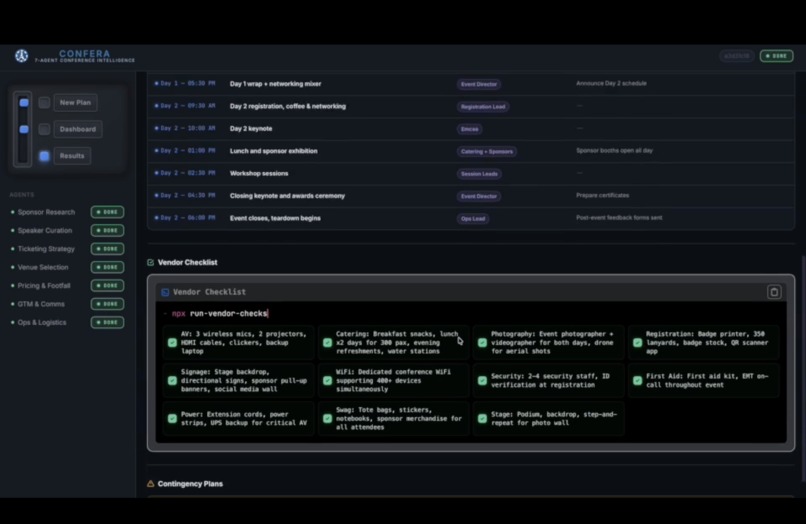This screenshot has height=524, width=806.
Task: Click DONE badge for Speaker Curation
Action: coord(107,230)
